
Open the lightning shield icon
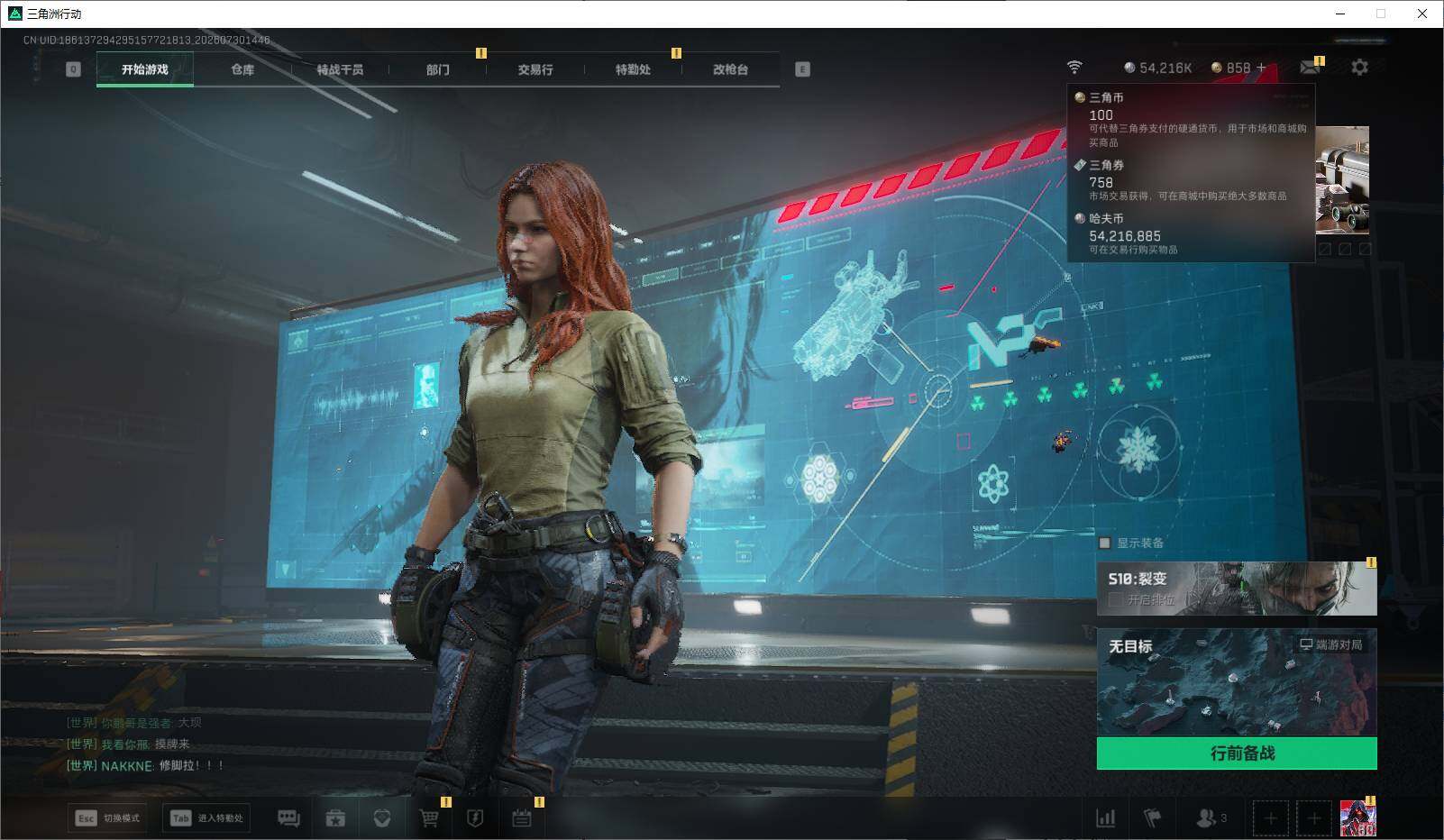pos(475,818)
